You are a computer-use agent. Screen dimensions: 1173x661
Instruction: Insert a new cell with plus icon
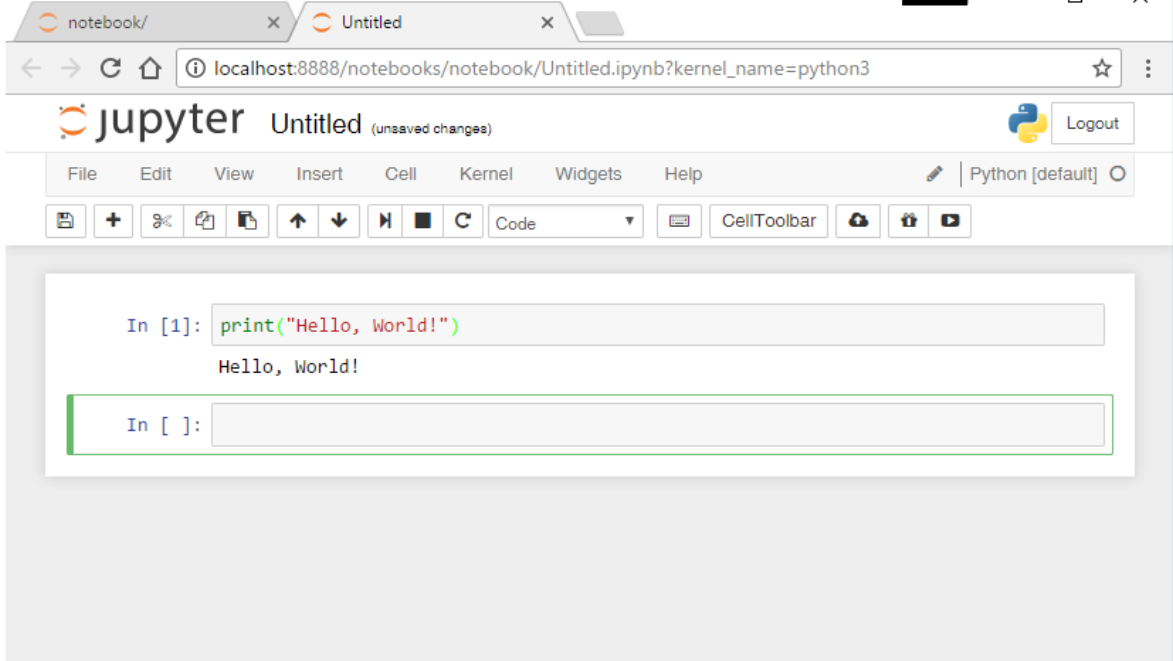pos(113,222)
